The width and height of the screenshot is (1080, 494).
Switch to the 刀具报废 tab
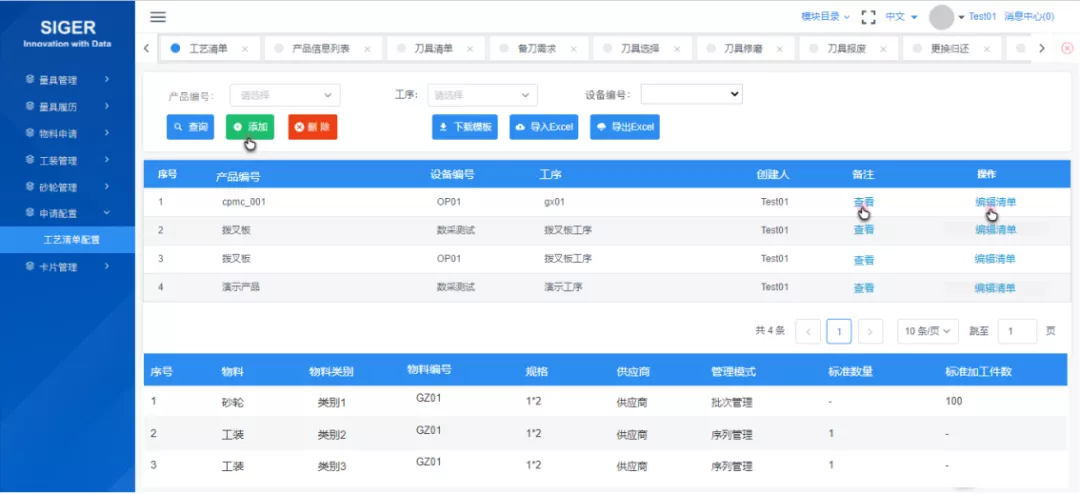pyautogui.click(x=847, y=49)
